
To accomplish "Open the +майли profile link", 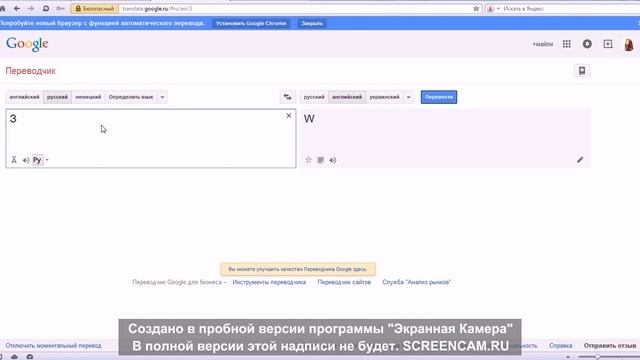I will [542, 44].
